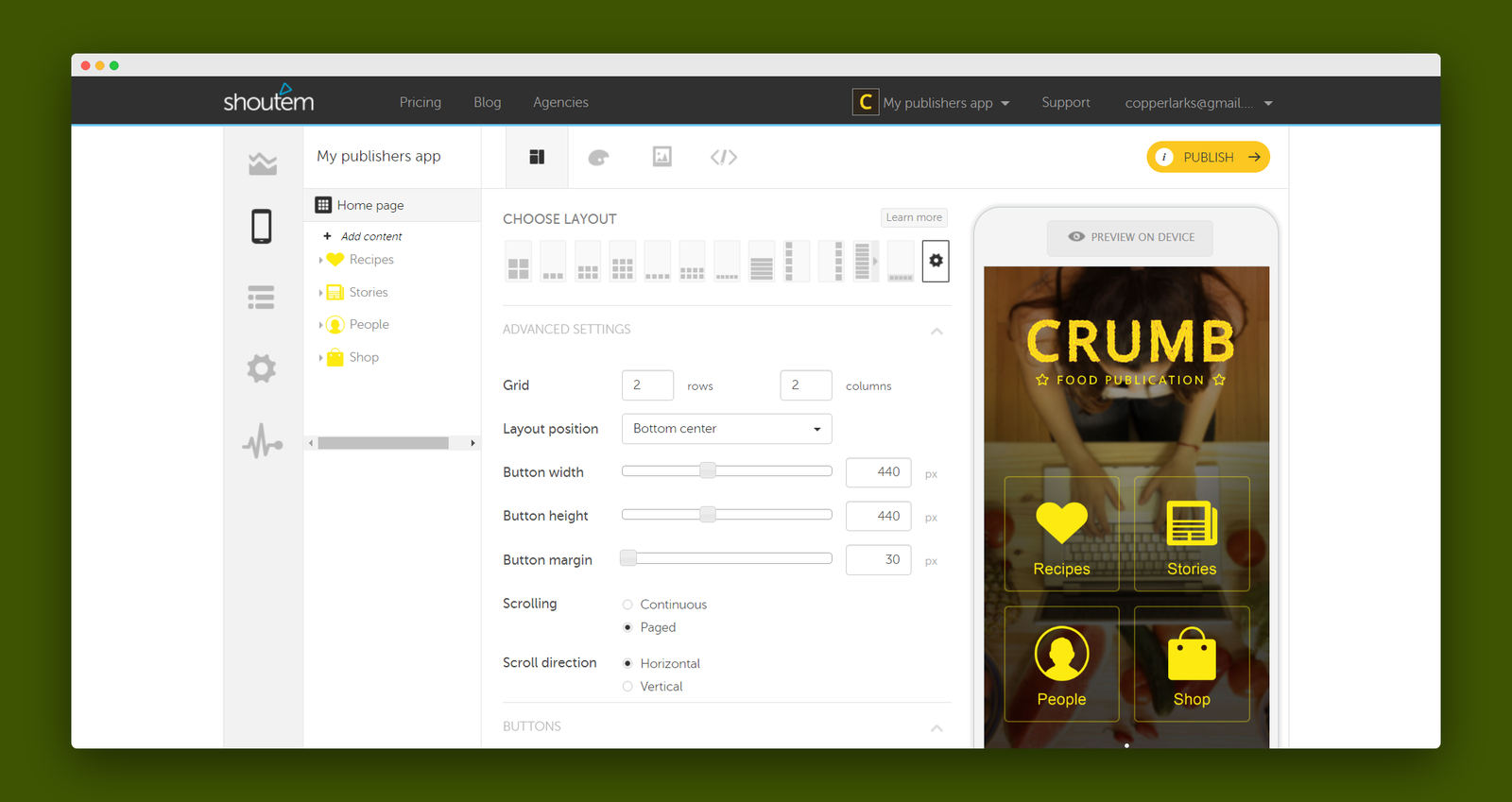Viewport: 1512px width, 802px height.
Task: Choose the full-width list layout
Action: (x=762, y=261)
